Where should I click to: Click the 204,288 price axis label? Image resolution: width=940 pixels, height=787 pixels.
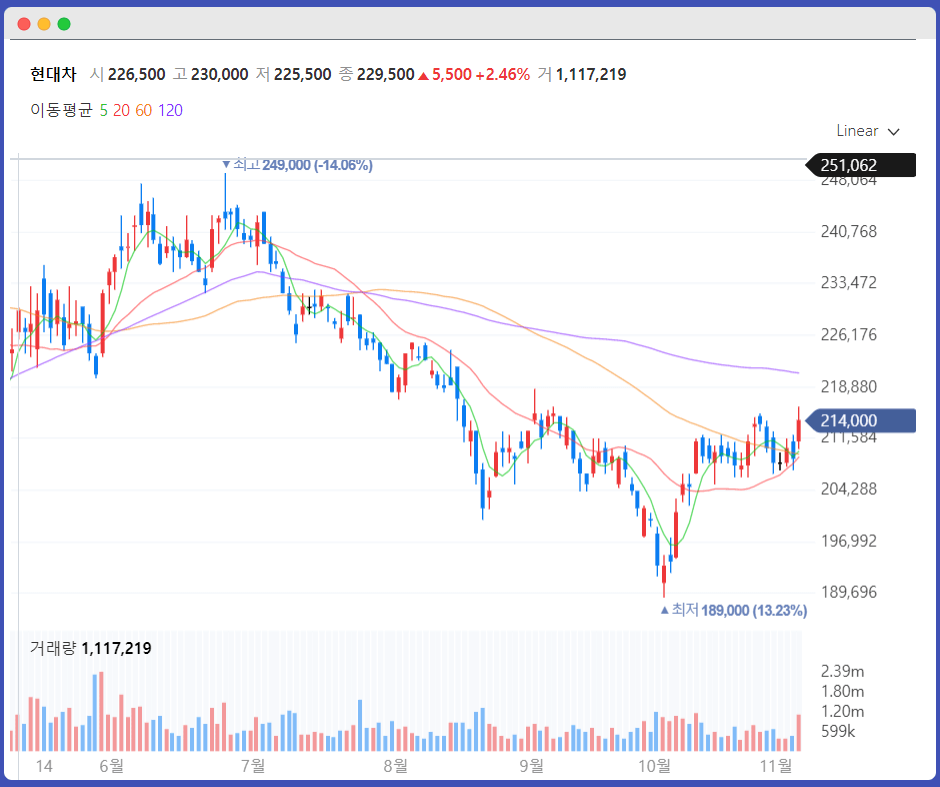[x=848, y=489]
